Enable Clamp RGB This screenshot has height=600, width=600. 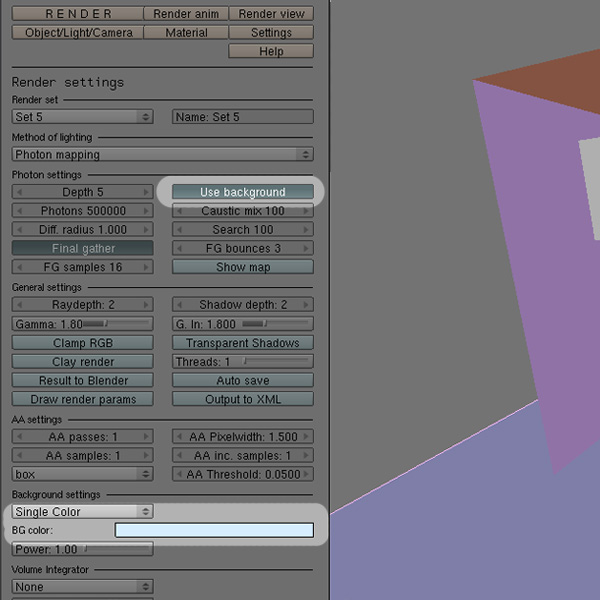pyautogui.click(x=83, y=342)
